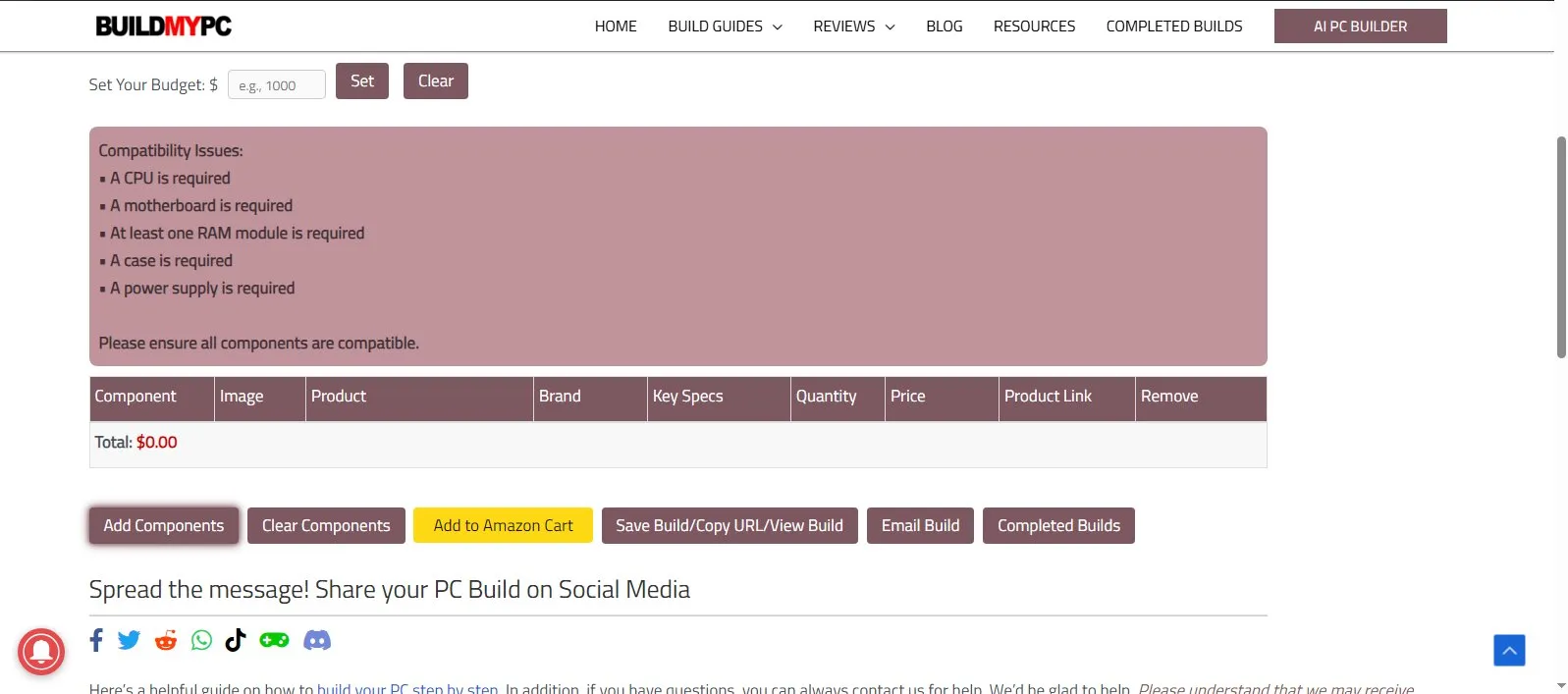Go to the Blog menu item
Image resolution: width=1568 pixels, height=694 pixels.
pos(944,27)
